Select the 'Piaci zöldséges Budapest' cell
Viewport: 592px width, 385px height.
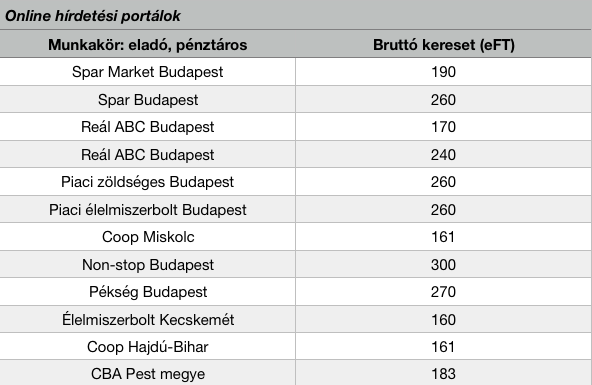pyautogui.click(x=148, y=182)
